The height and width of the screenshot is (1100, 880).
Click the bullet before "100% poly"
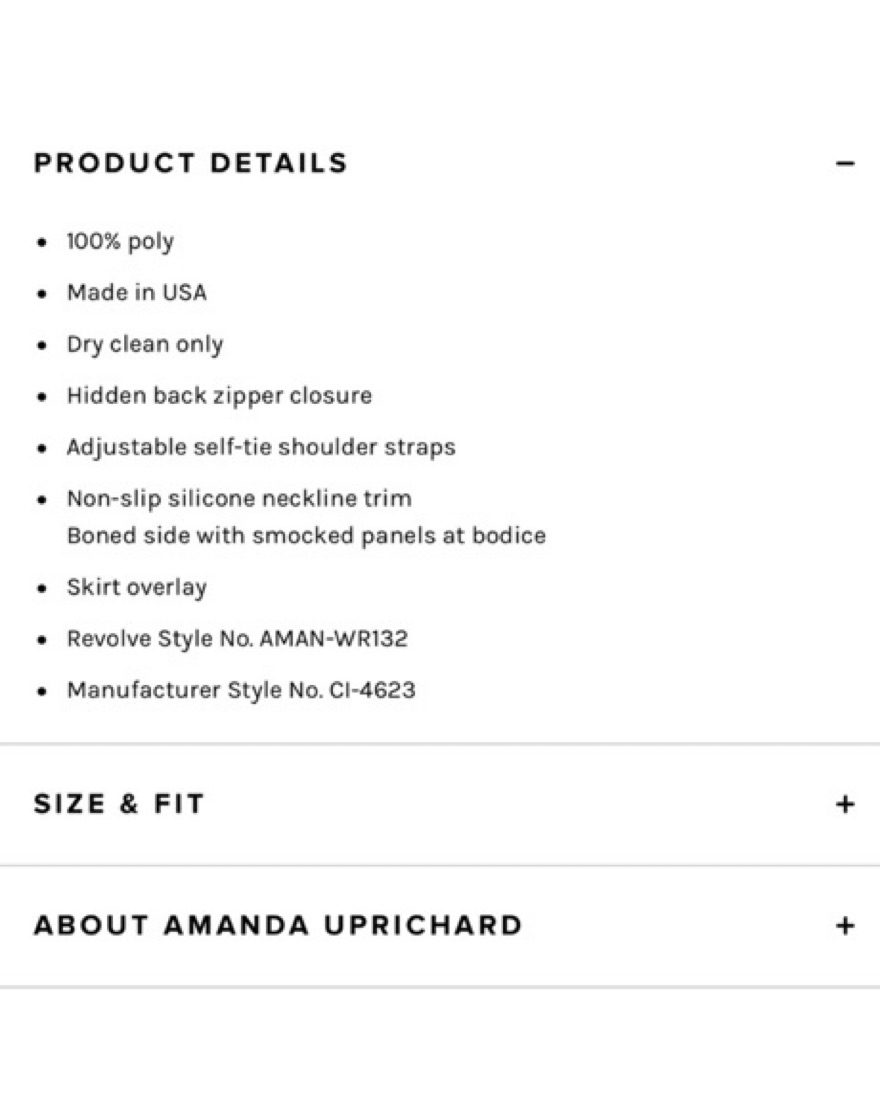[42, 243]
